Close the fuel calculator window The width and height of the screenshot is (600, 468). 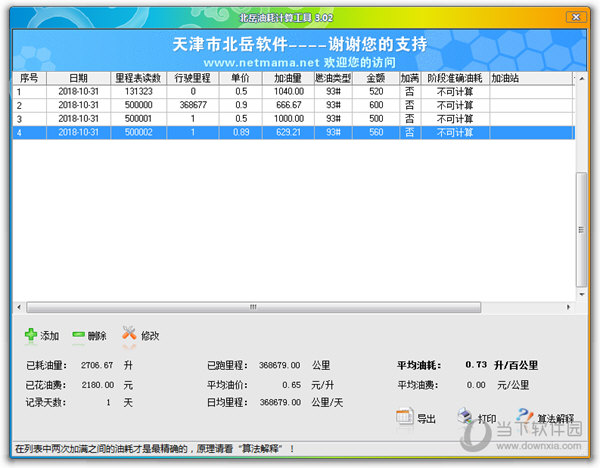coord(576,17)
